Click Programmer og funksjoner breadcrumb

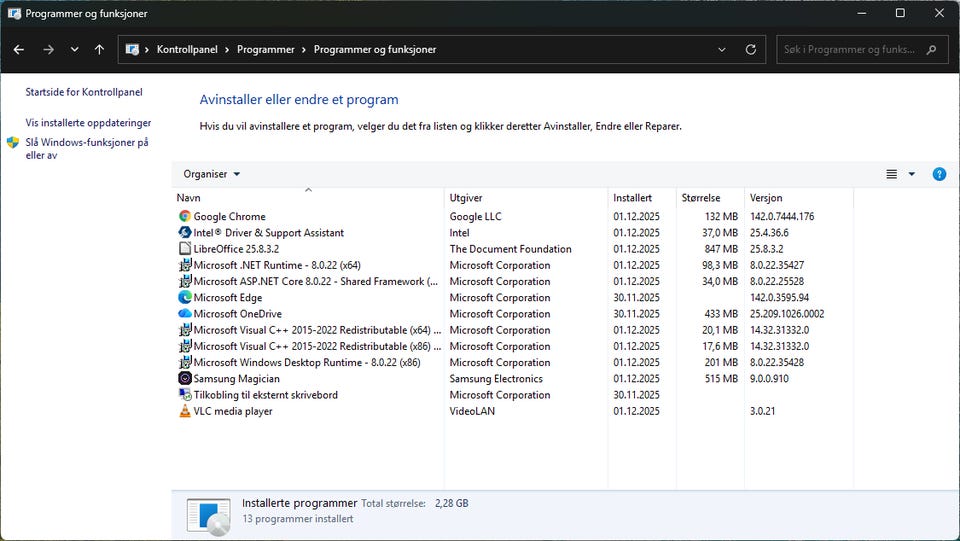pos(375,50)
